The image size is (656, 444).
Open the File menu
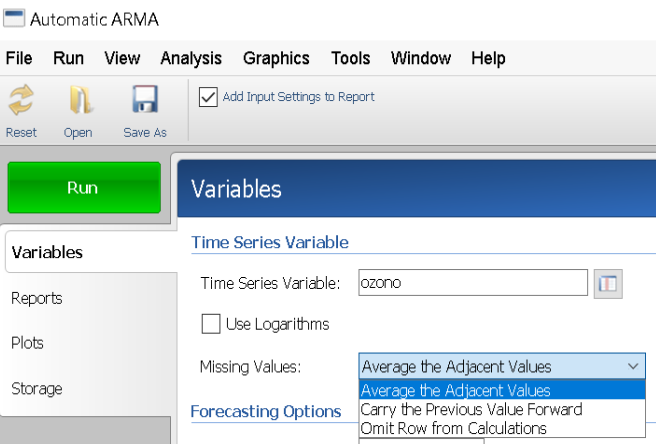(19, 58)
